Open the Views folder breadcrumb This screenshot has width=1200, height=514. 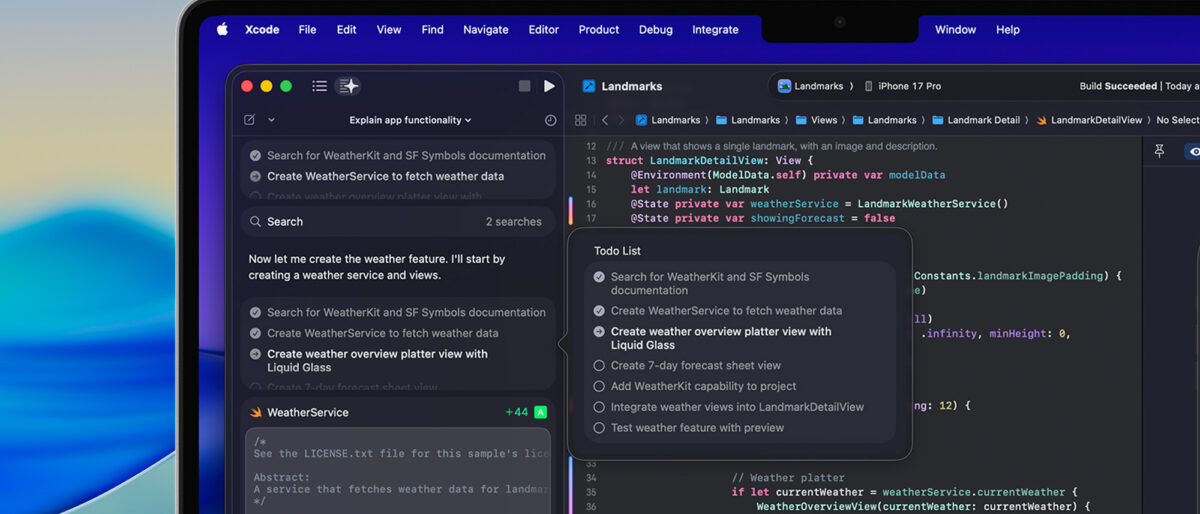click(816, 120)
